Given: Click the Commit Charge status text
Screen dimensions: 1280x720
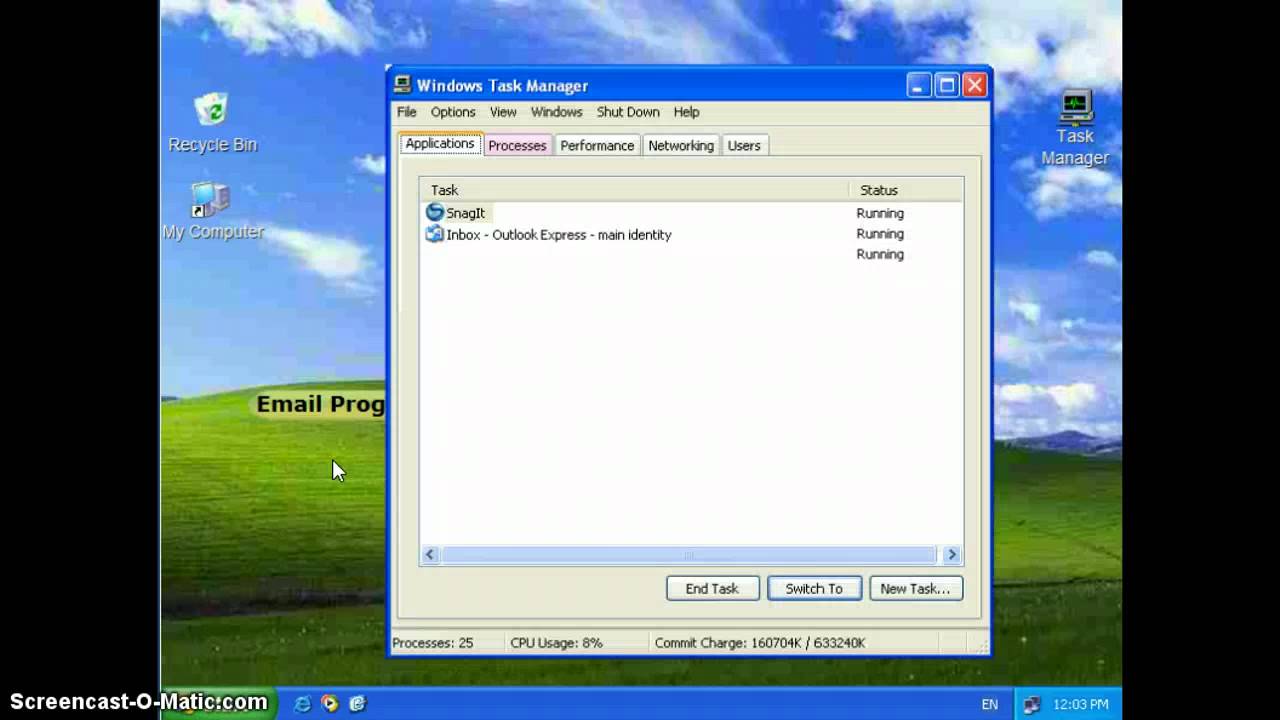Looking at the screenshot, I should 760,643.
